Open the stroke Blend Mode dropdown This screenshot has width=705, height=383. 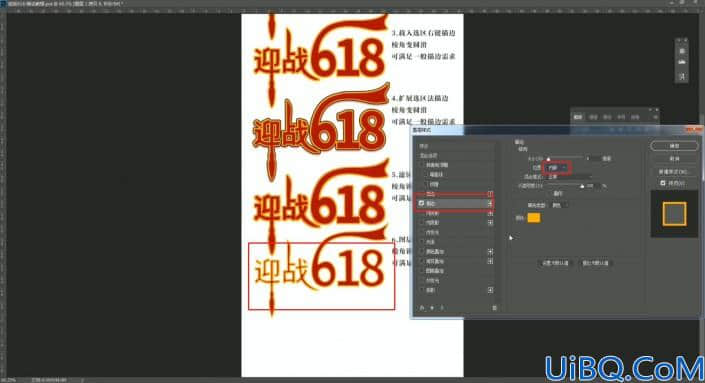click(569, 177)
